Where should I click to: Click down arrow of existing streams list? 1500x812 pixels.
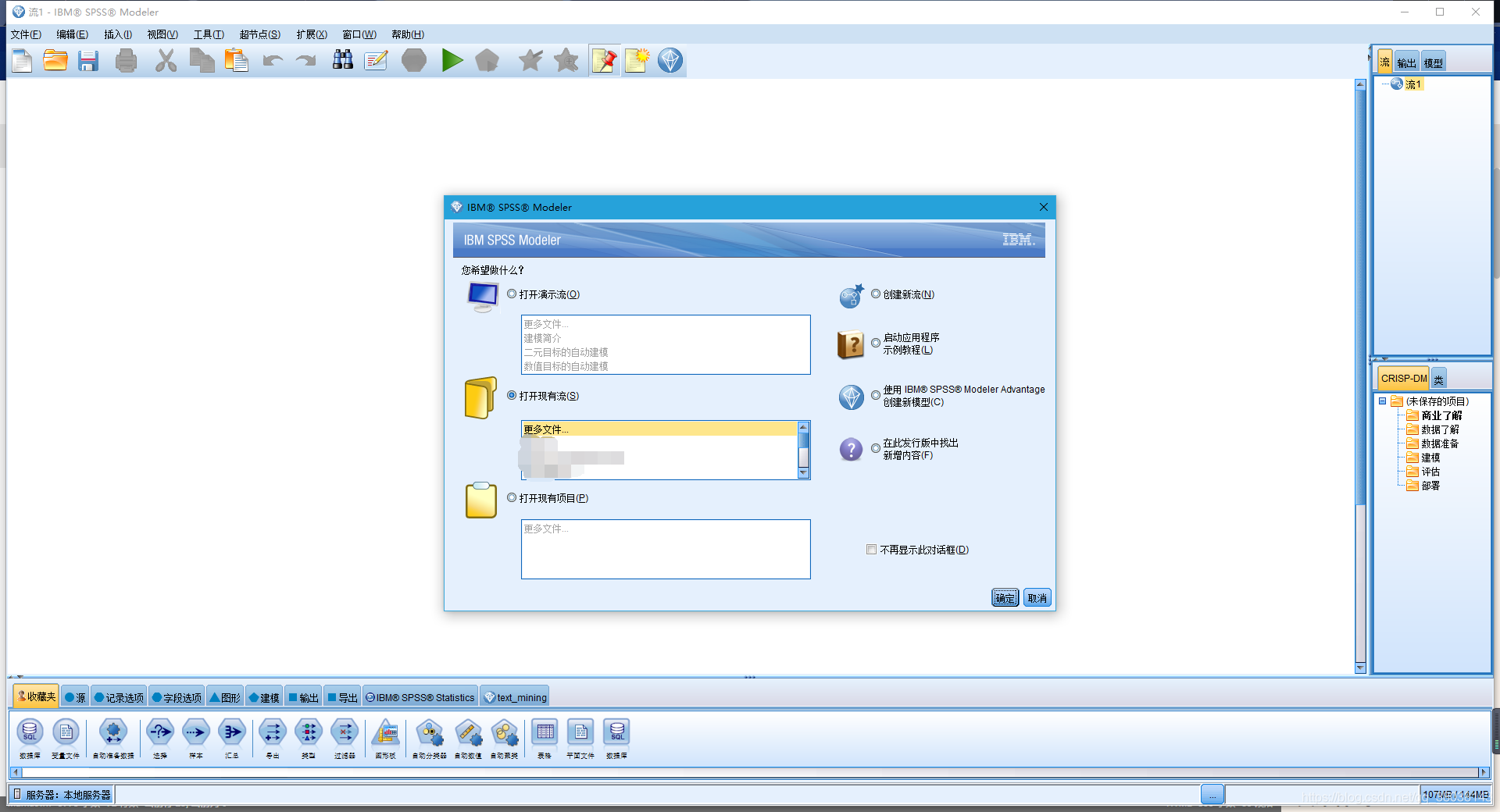click(803, 473)
